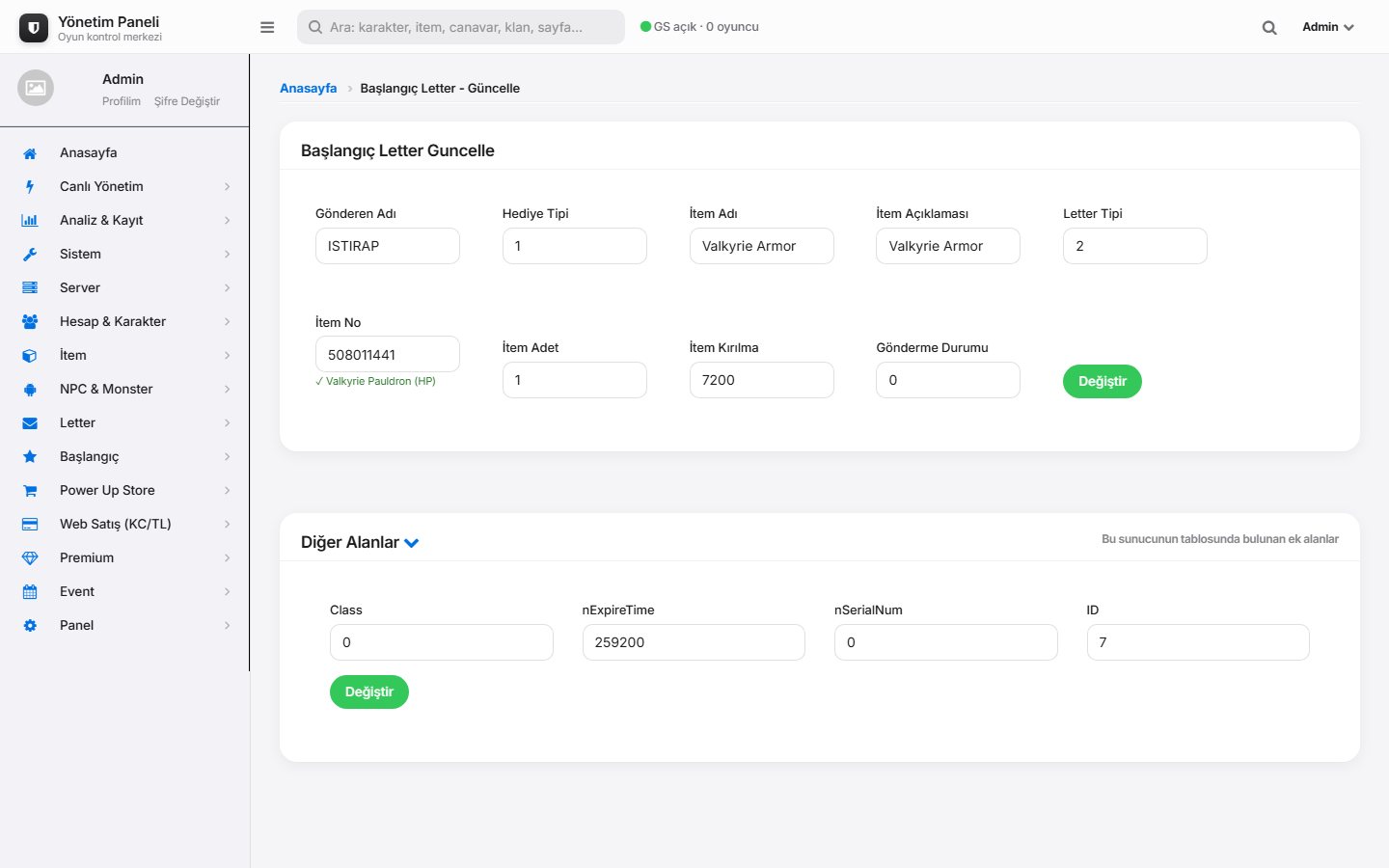Open the Profilim link
This screenshot has width=1389, height=868.
[122, 101]
